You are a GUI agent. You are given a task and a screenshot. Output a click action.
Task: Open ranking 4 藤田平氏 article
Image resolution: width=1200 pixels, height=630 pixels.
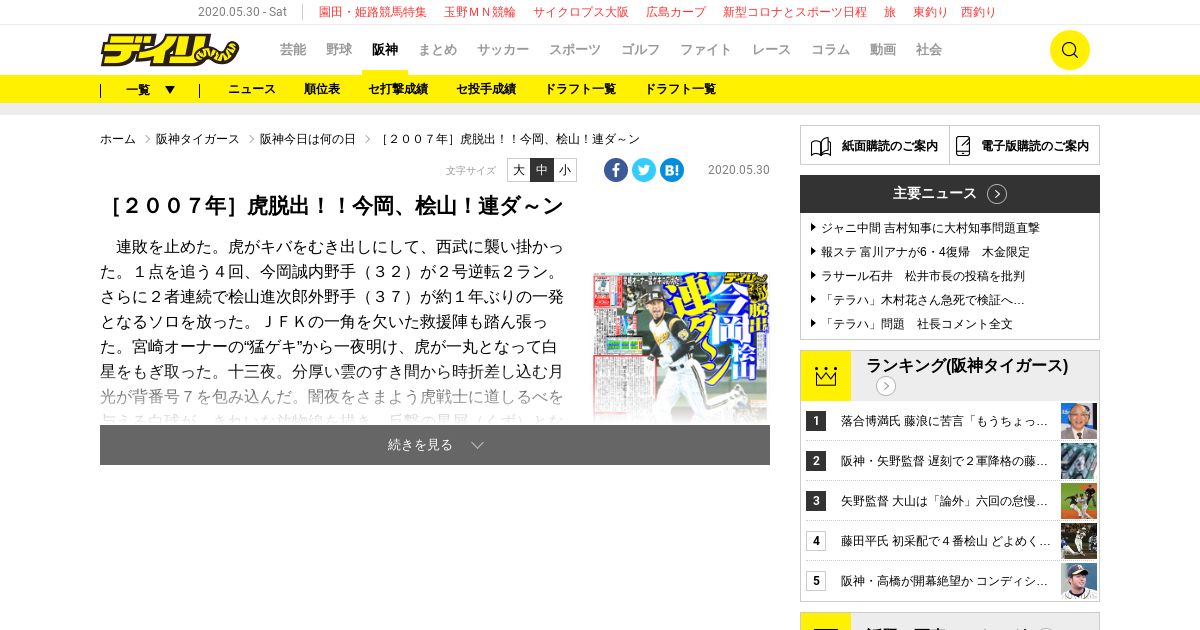pyautogui.click(x=946, y=541)
